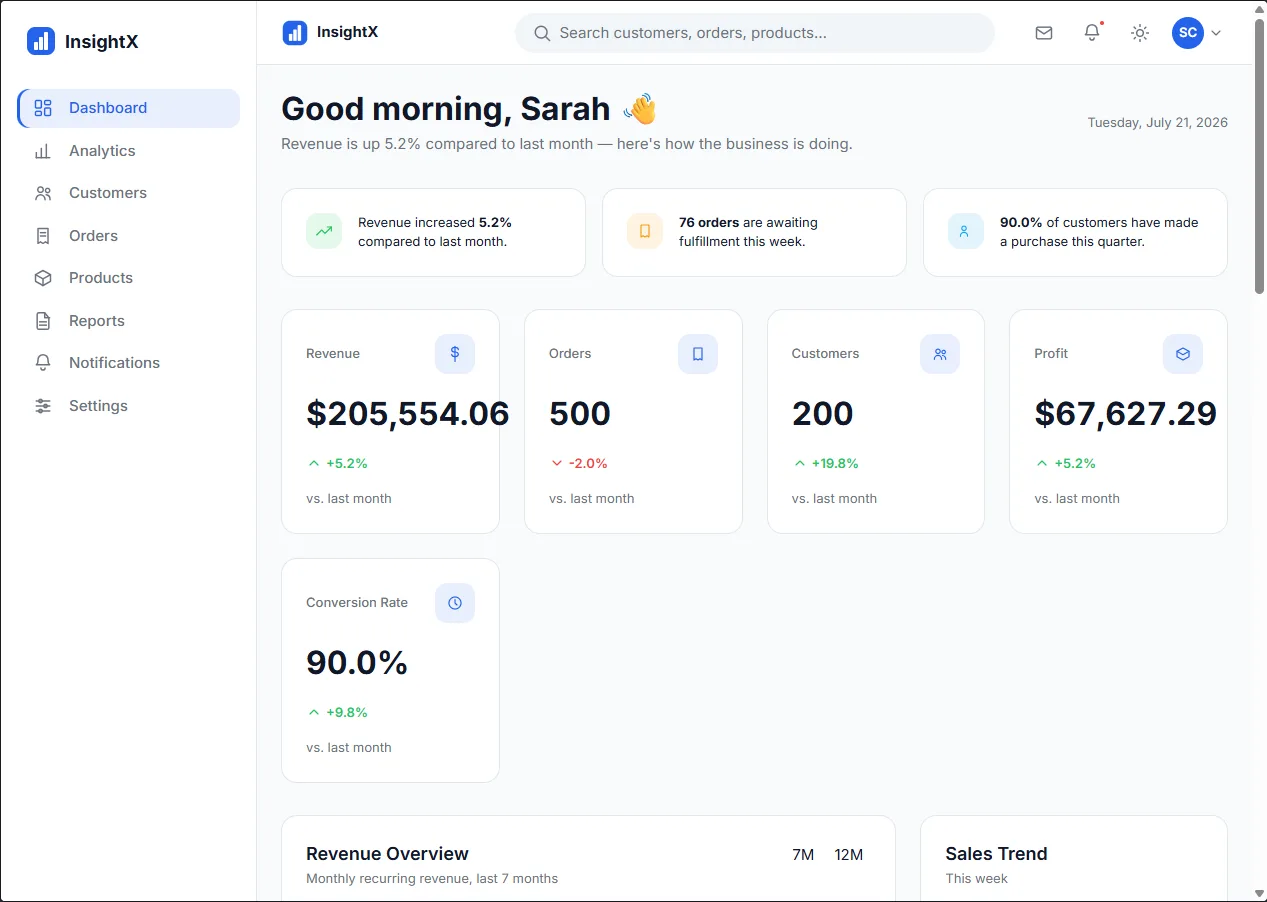
Task: Click the Analytics bar chart icon
Action: point(43,151)
